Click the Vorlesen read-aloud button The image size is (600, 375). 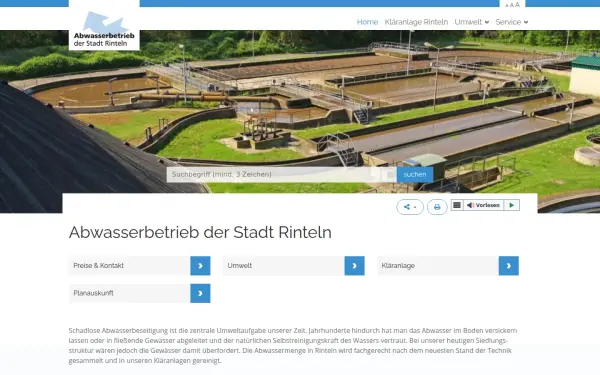[x=484, y=205]
